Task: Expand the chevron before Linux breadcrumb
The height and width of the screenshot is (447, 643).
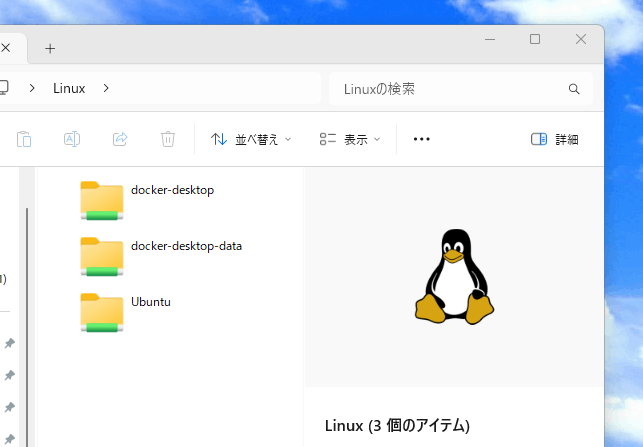Action: coord(32,88)
